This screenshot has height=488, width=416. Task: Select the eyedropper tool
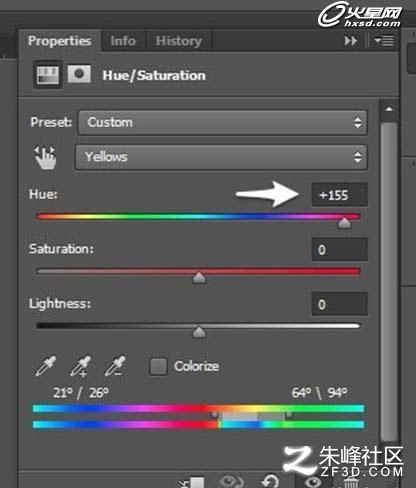coord(46,366)
